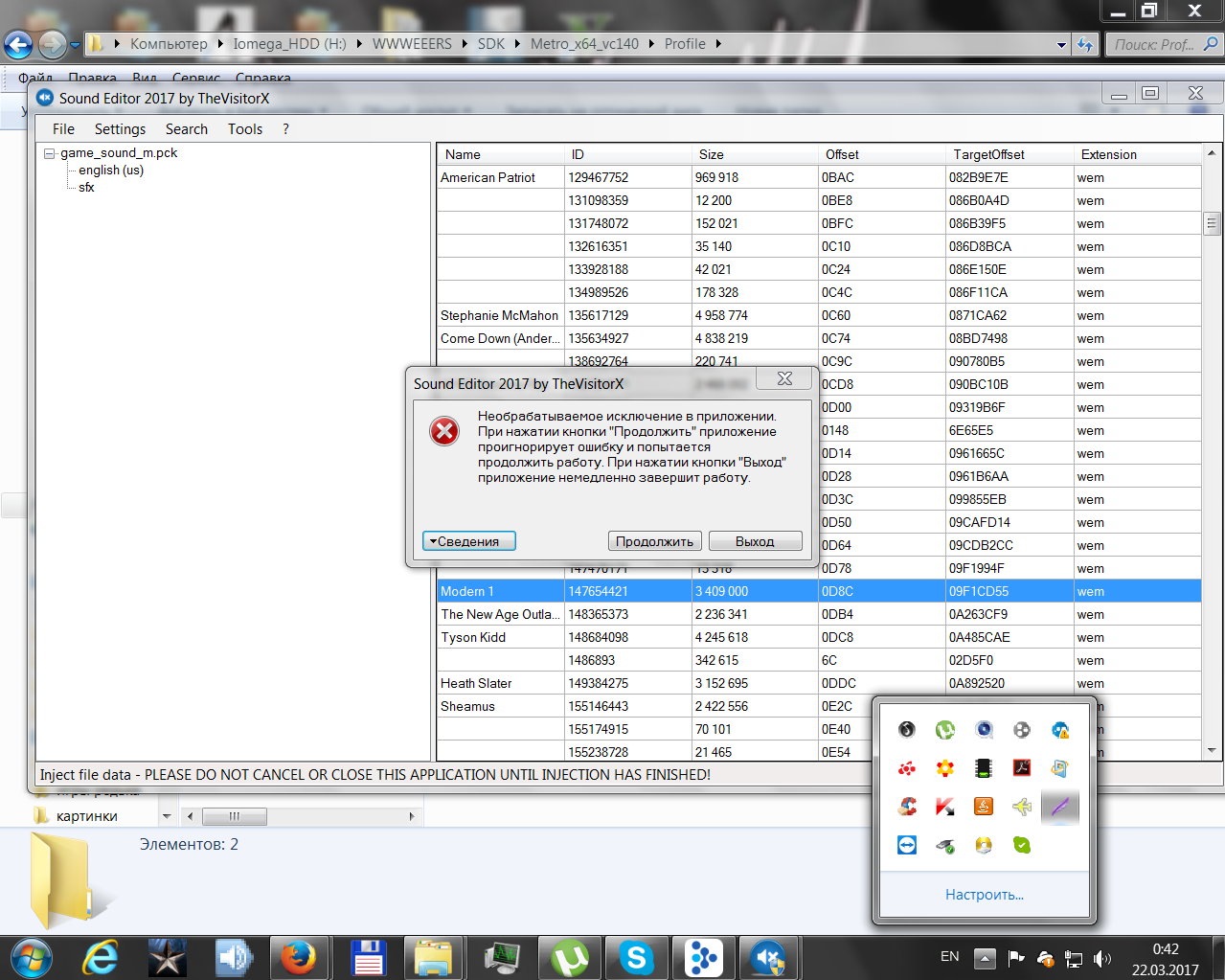Click the purple feather tray icon
The height and width of the screenshot is (980, 1225).
(x=1060, y=807)
